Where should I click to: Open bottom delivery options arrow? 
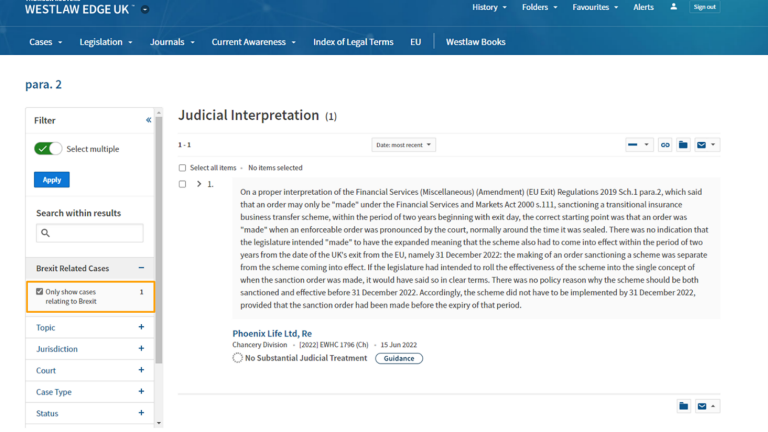pos(713,406)
